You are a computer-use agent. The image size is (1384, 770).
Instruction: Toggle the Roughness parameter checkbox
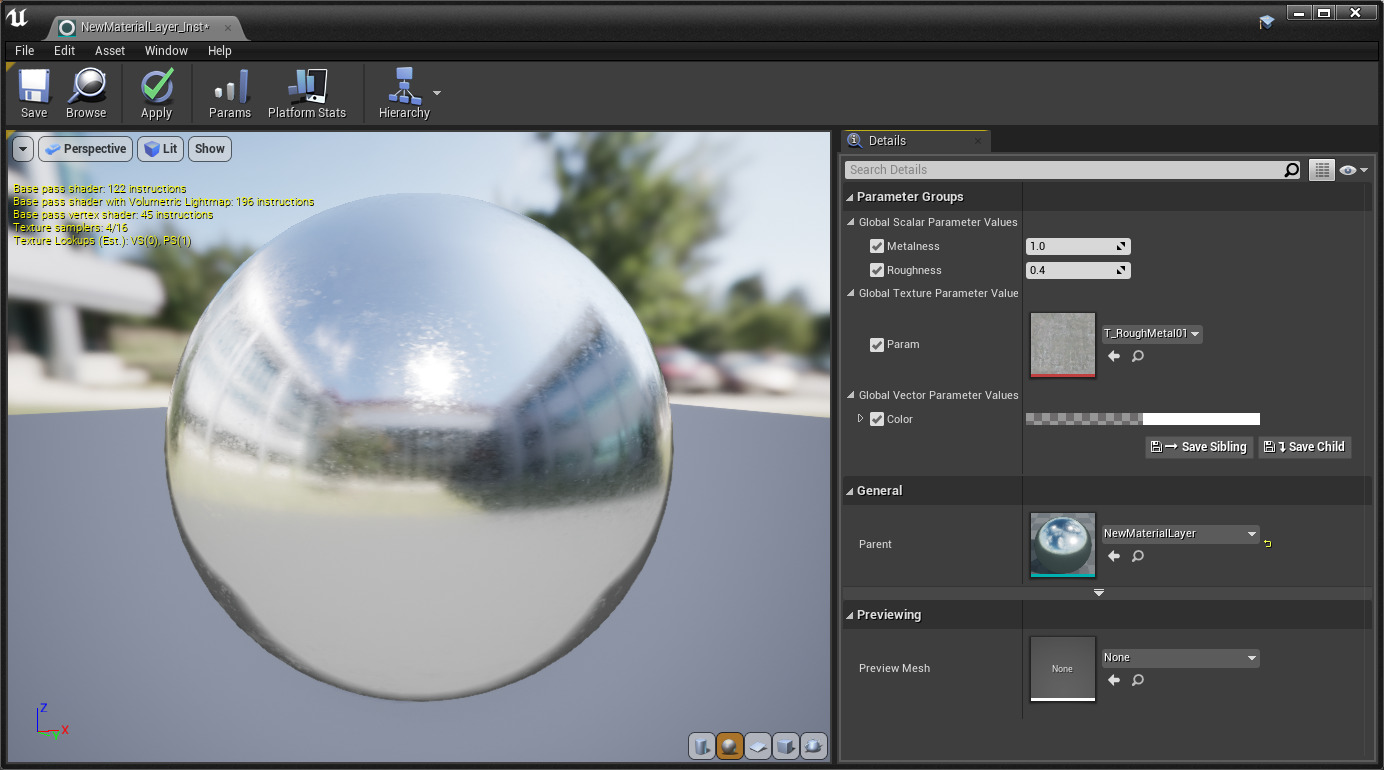[x=877, y=270]
